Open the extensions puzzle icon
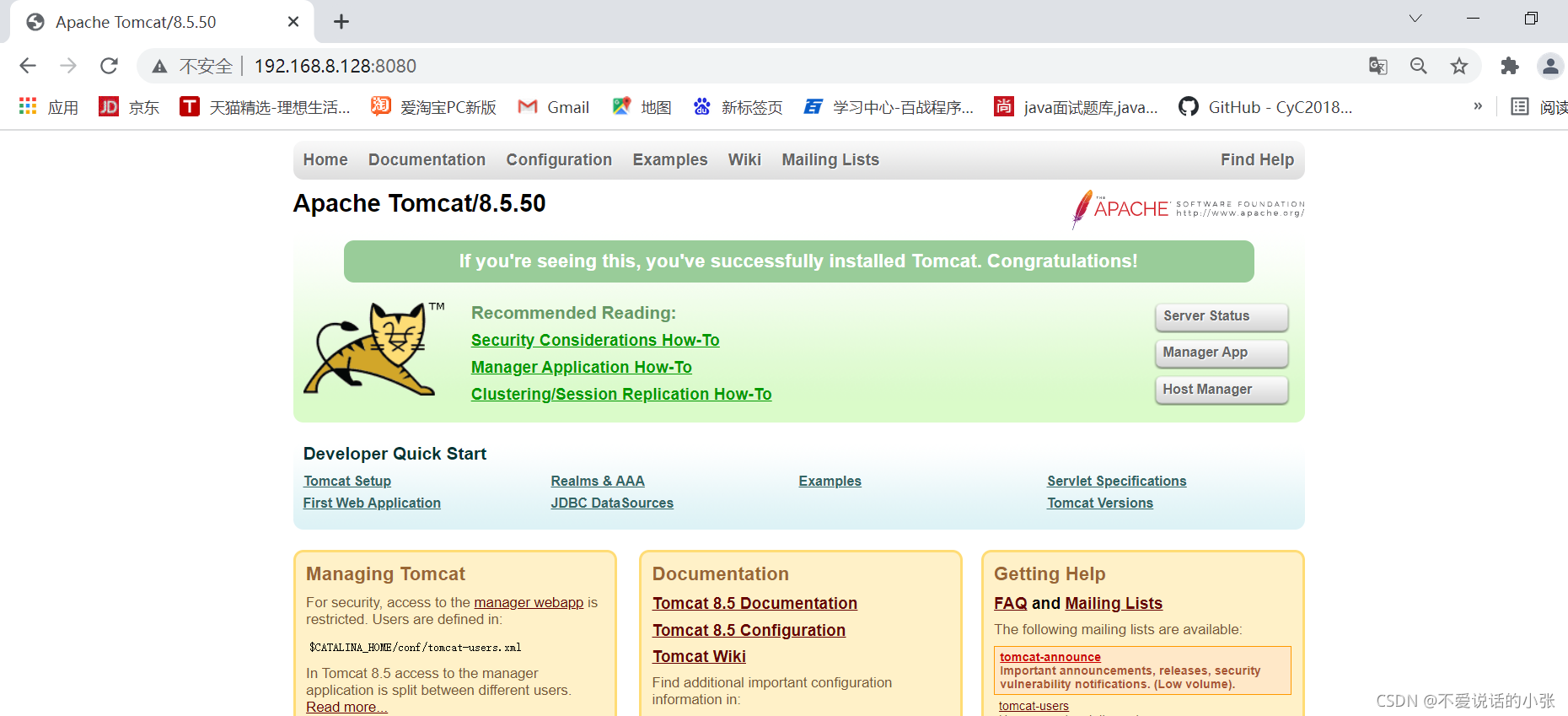 [x=1510, y=66]
